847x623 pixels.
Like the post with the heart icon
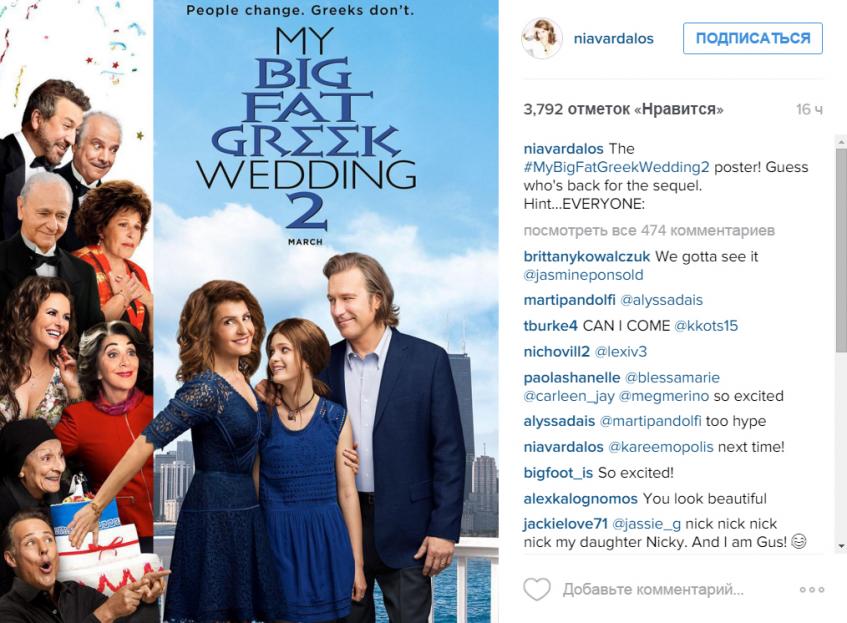[x=537, y=589]
